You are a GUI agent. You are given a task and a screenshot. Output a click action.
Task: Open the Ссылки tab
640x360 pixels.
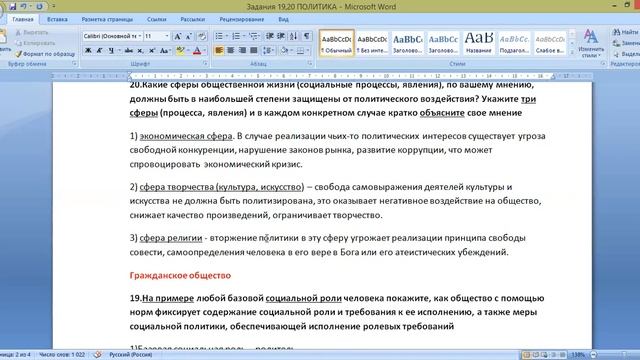[156, 19]
